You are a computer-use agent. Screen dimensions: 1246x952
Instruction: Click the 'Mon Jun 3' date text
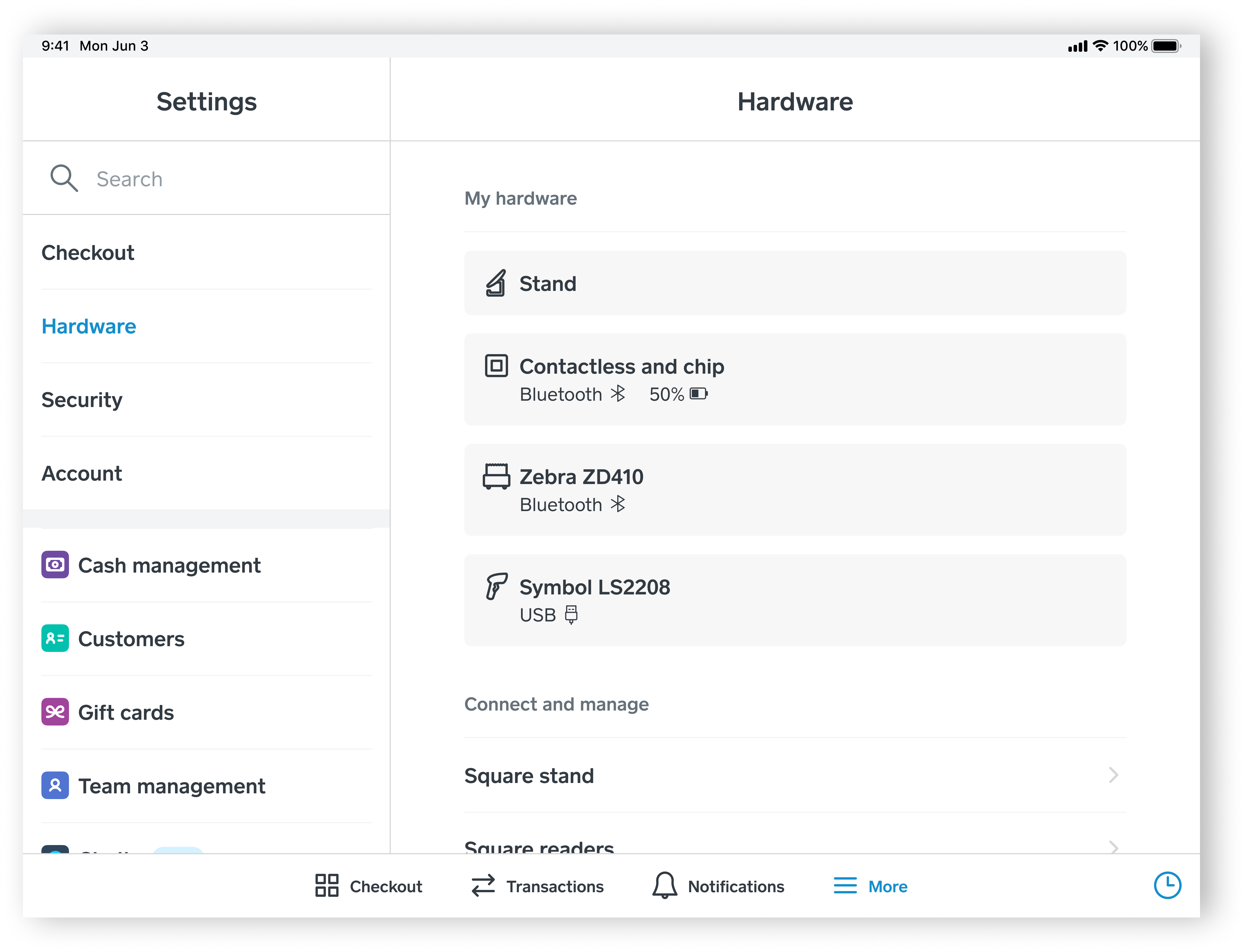point(114,46)
